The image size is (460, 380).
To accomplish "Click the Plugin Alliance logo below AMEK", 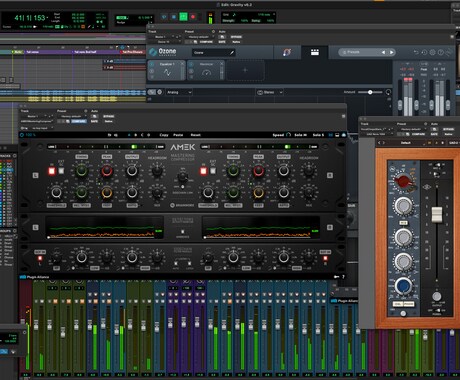I will [34, 277].
